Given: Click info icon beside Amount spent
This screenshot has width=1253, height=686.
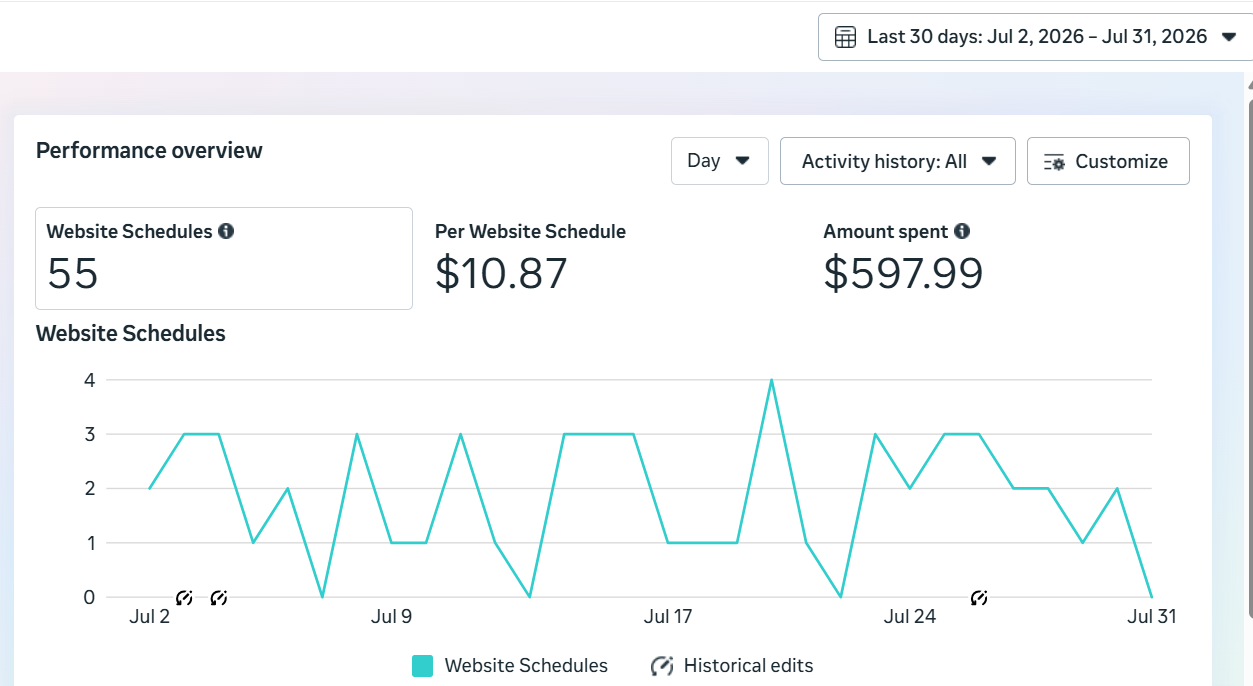Looking at the screenshot, I should (962, 231).
